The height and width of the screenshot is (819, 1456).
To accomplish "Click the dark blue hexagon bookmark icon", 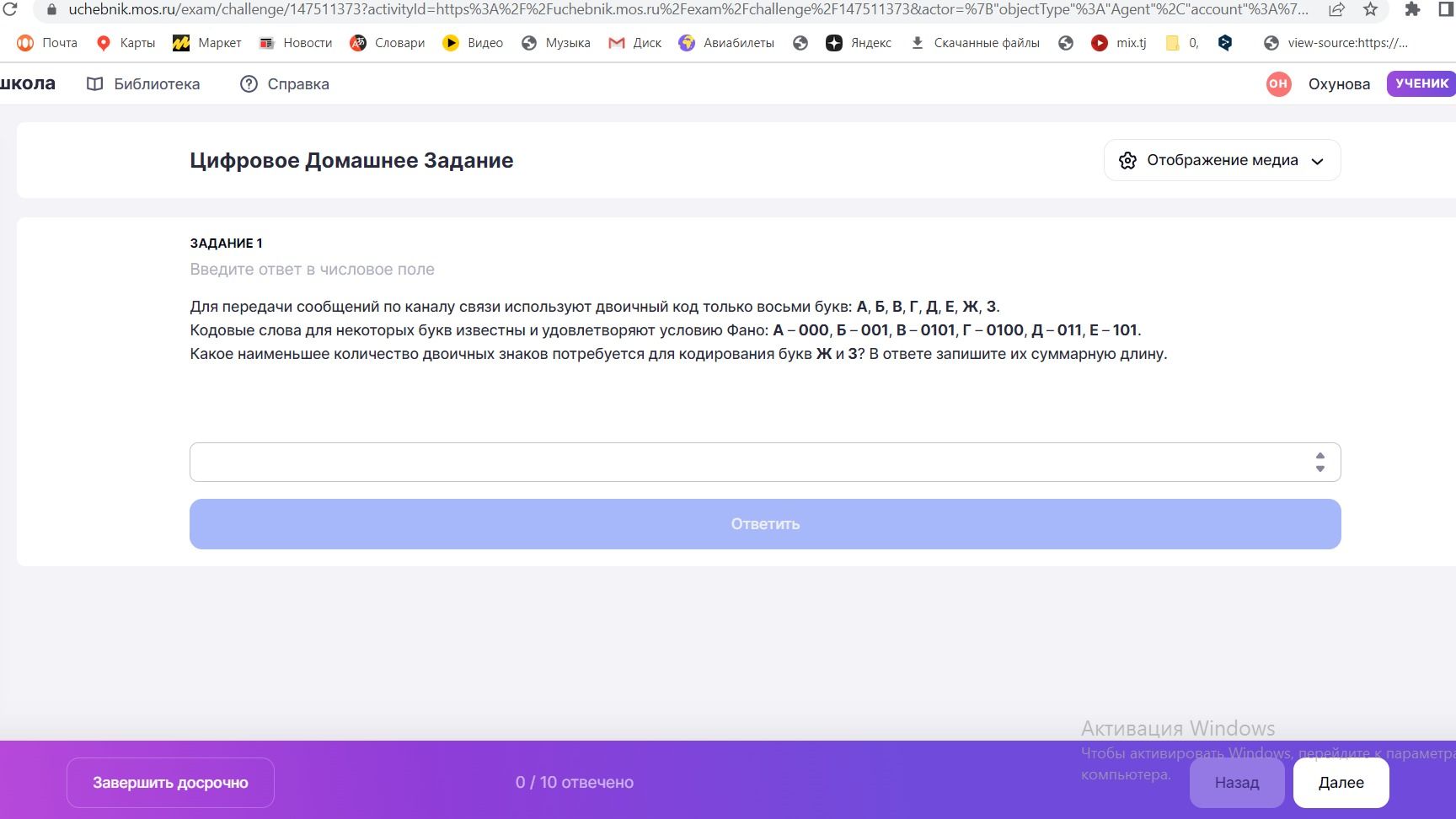I will coord(1225,43).
